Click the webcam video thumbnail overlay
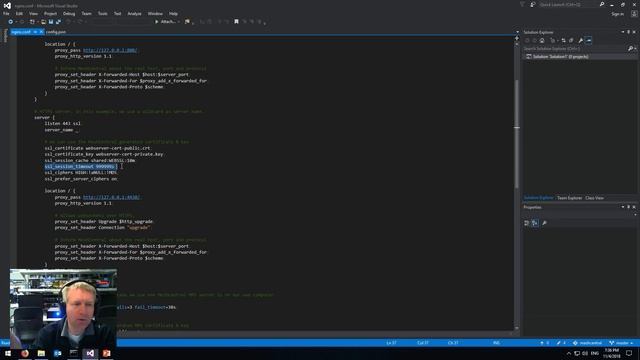The height and width of the screenshot is (360, 640). (x=63, y=308)
